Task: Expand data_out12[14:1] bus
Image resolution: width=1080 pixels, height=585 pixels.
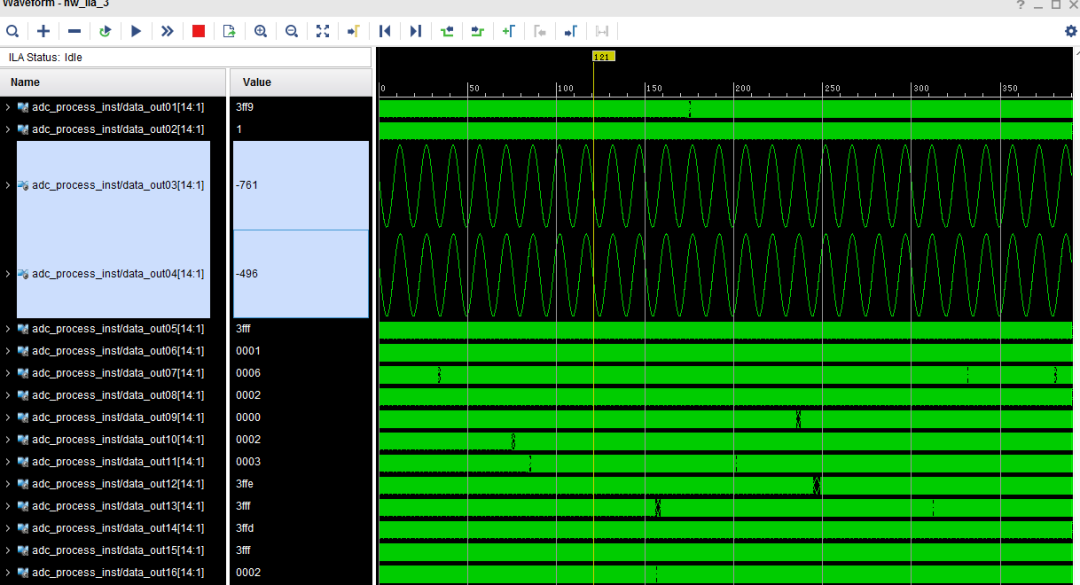Action: [x=8, y=484]
